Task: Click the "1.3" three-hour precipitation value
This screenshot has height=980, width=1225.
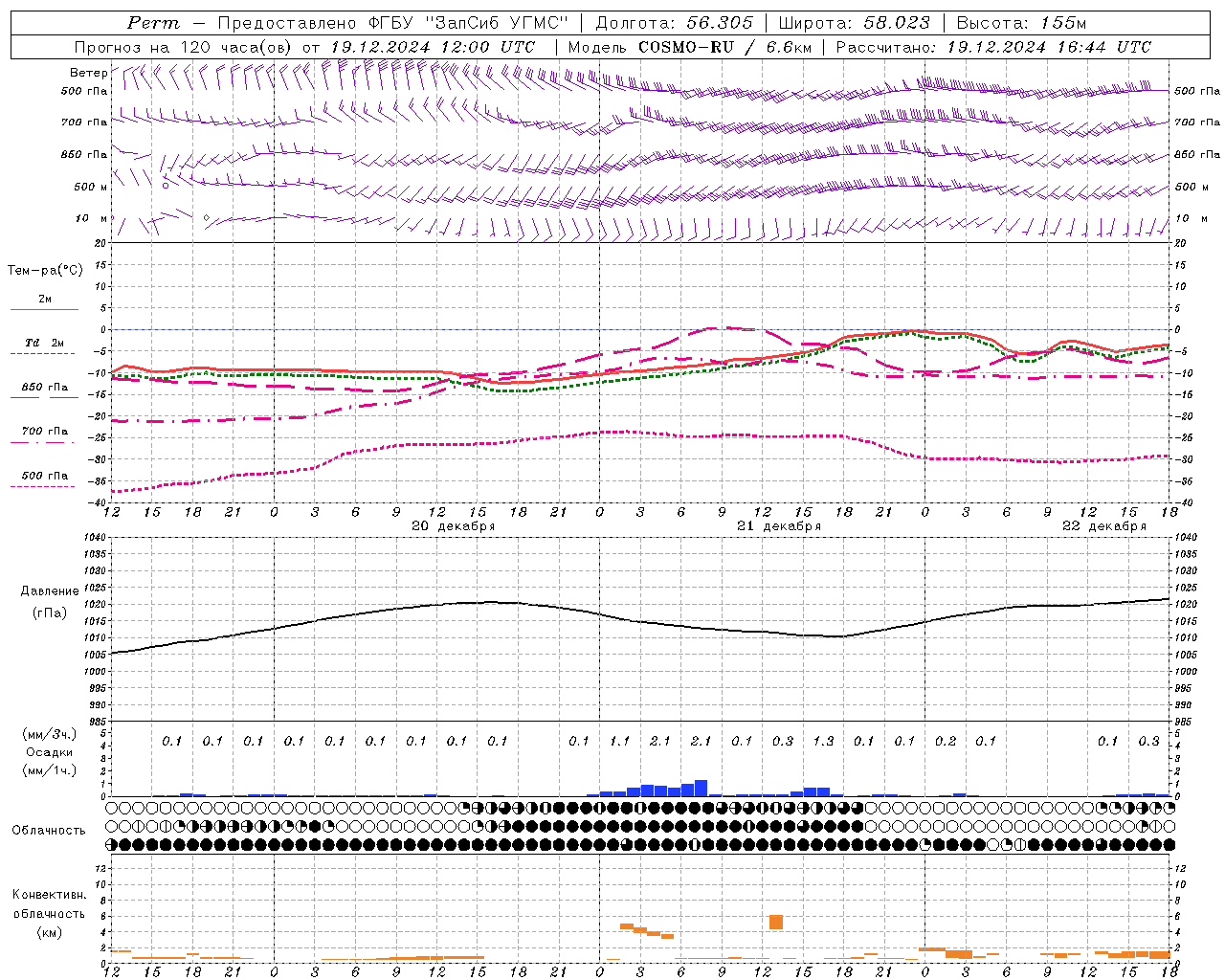Action: click(x=823, y=741)
